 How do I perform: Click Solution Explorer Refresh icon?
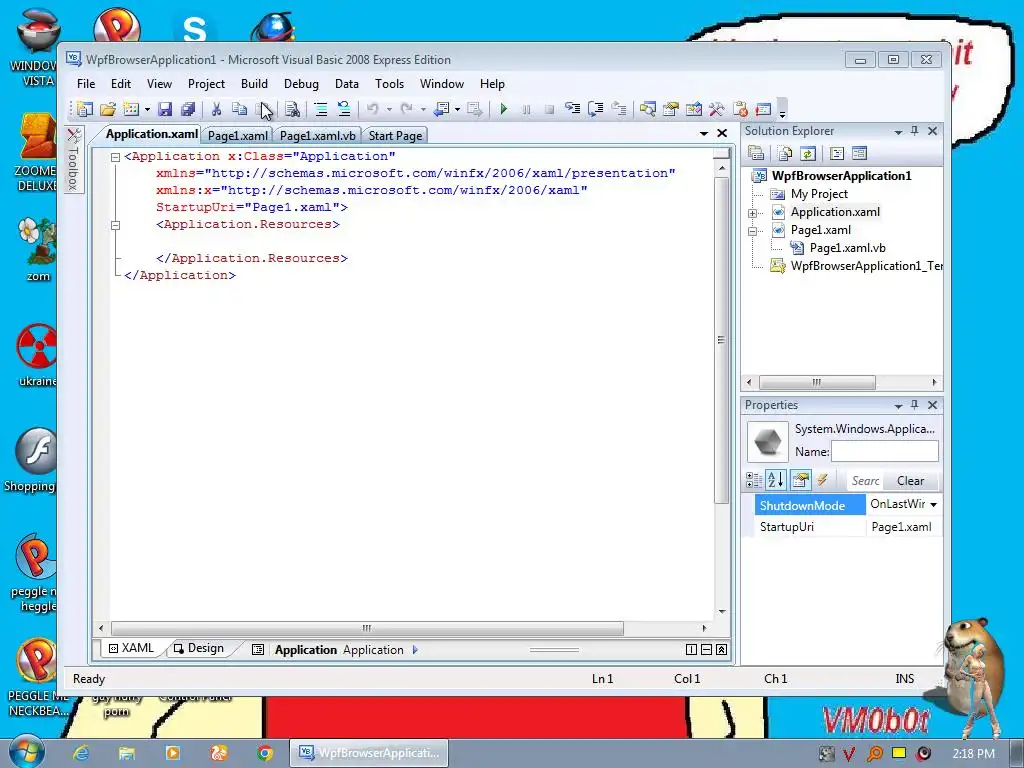click(x=808, y=153)
